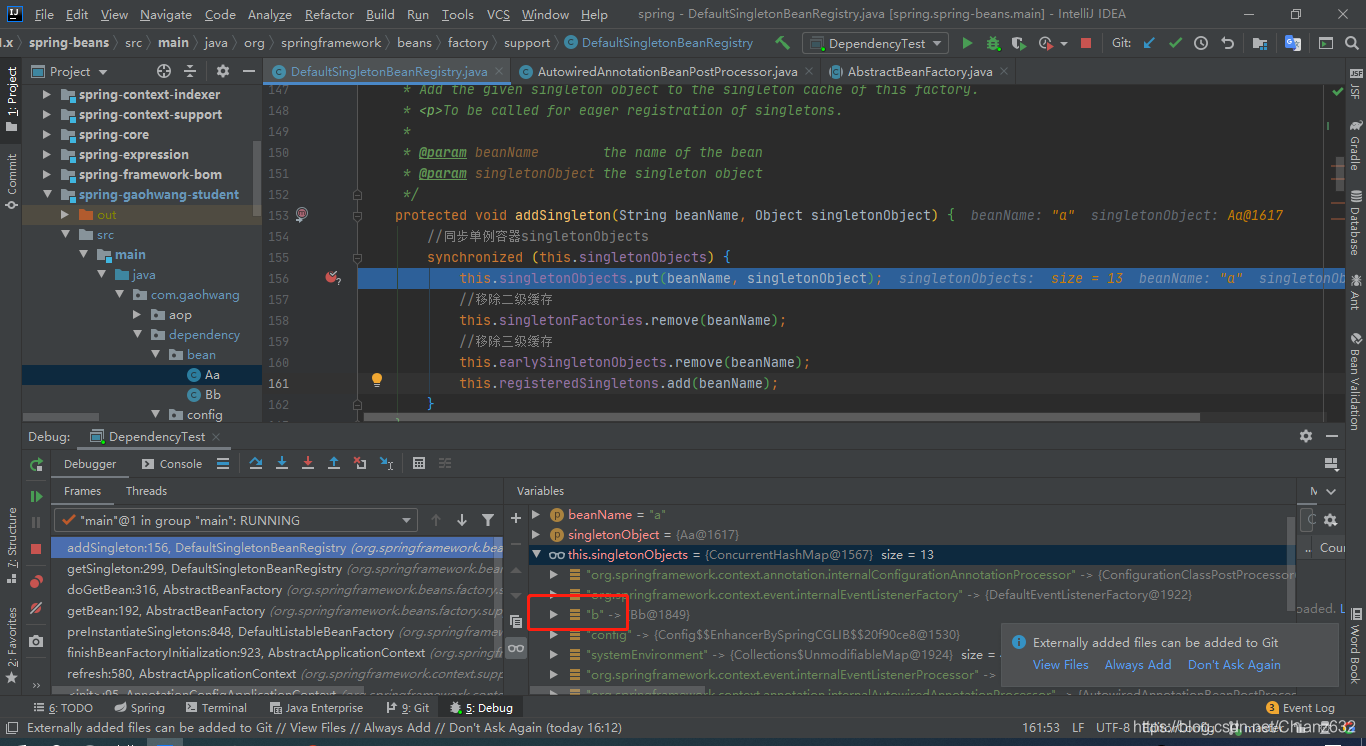Viewport: 1366px width, 746px height.
Task: Click the camera thread dump icon
Action: point(36,641)
